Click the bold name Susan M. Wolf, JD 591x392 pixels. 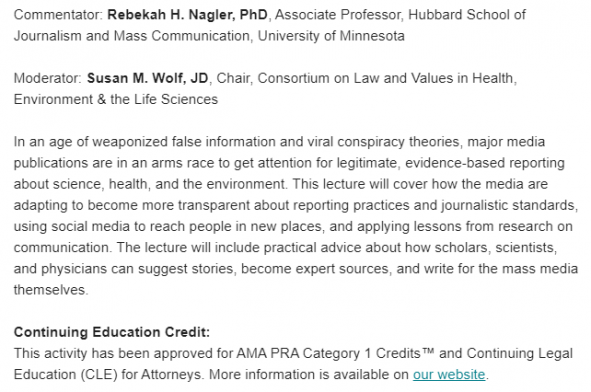(x=147, y=78)
